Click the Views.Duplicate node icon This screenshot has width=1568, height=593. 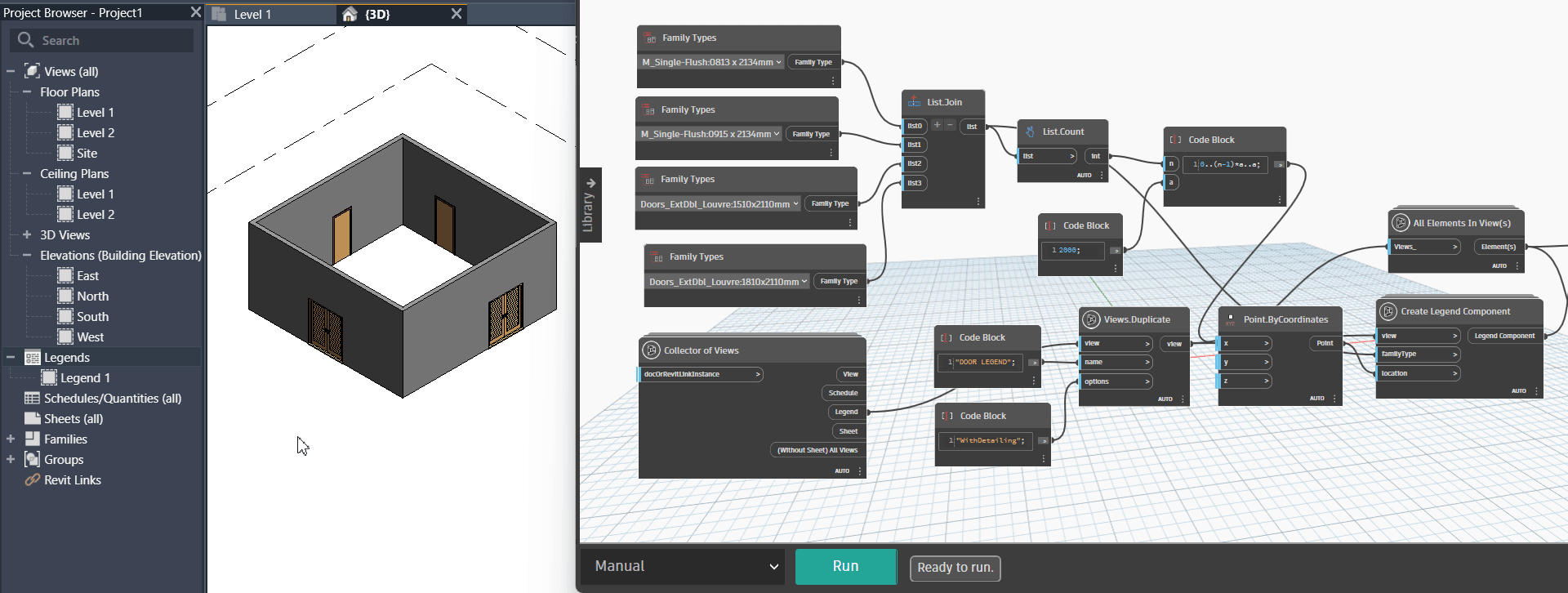1091,319
